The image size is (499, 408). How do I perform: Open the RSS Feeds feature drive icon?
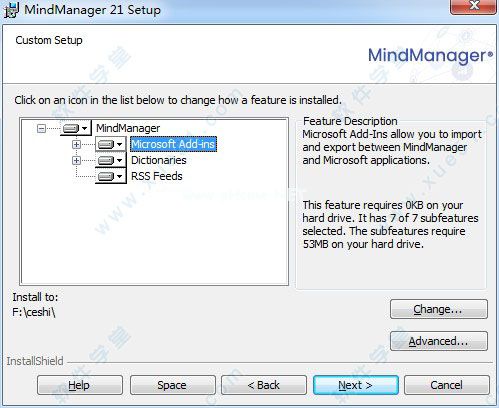pos(111,176)
